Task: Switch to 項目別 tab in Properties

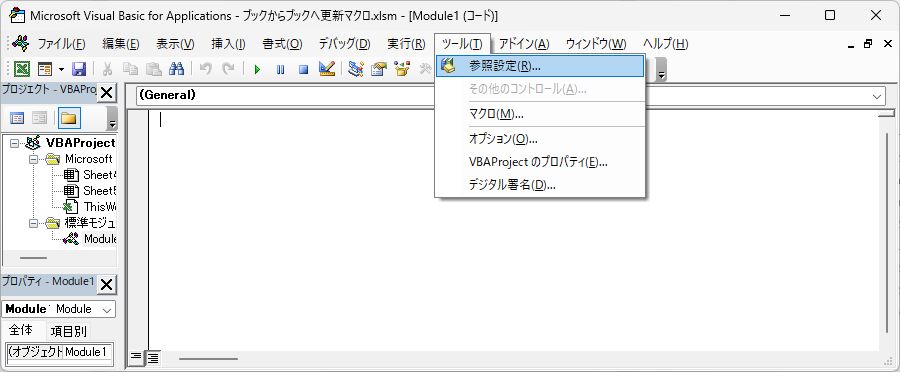Action: click(69, 331)
